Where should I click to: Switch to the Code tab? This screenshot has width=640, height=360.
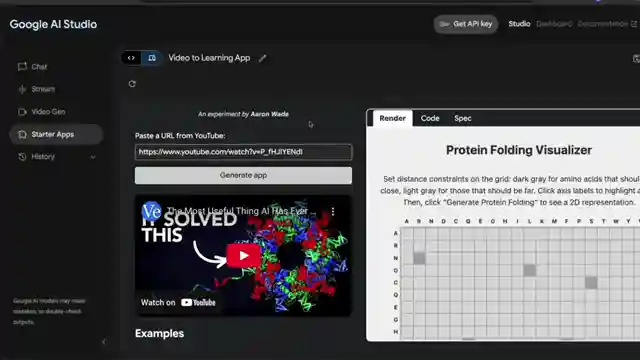[430, 118]
